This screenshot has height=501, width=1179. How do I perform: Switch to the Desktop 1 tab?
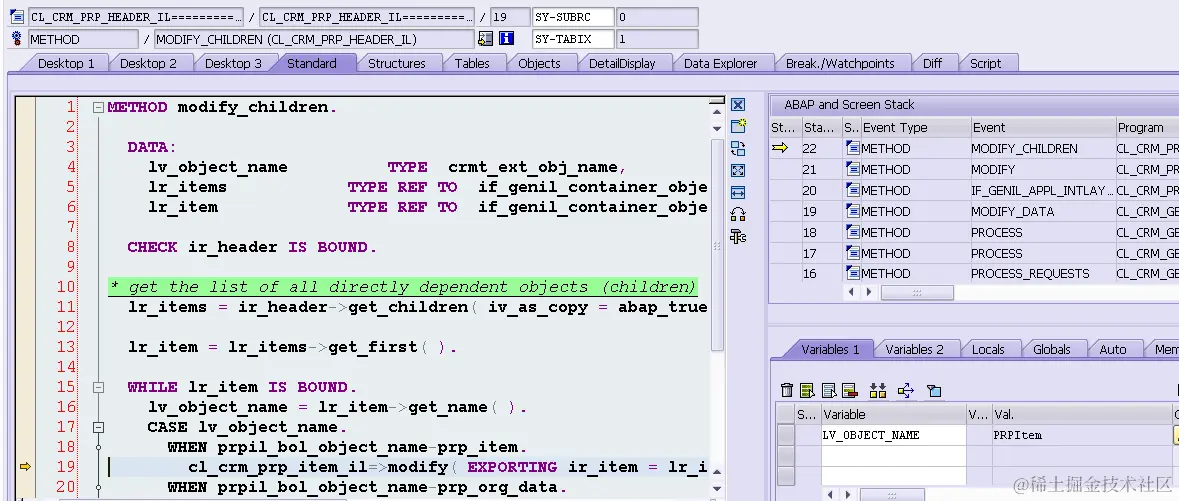(x=66, y=63)
